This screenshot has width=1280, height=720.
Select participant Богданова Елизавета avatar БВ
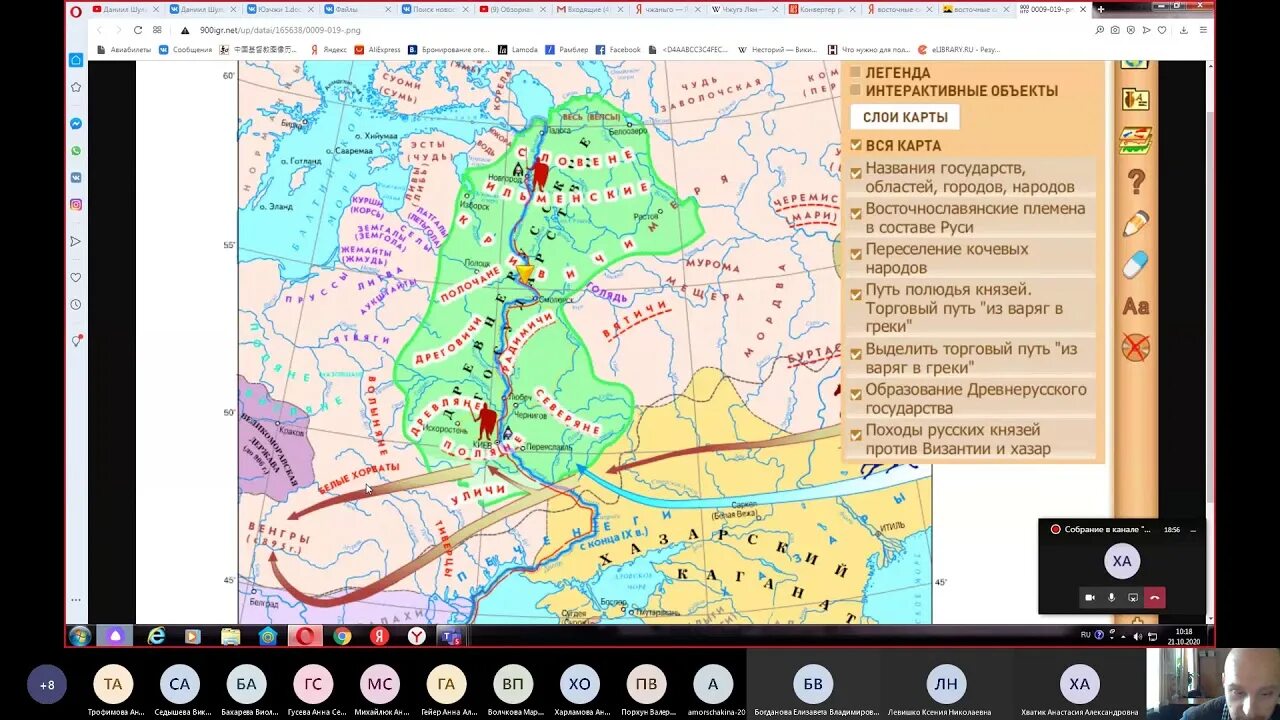(x=813, y=684)
